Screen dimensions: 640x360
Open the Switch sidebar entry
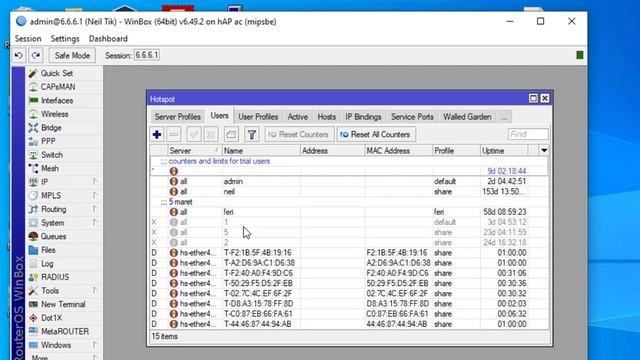pyautogui.click(x=52, y=155)
